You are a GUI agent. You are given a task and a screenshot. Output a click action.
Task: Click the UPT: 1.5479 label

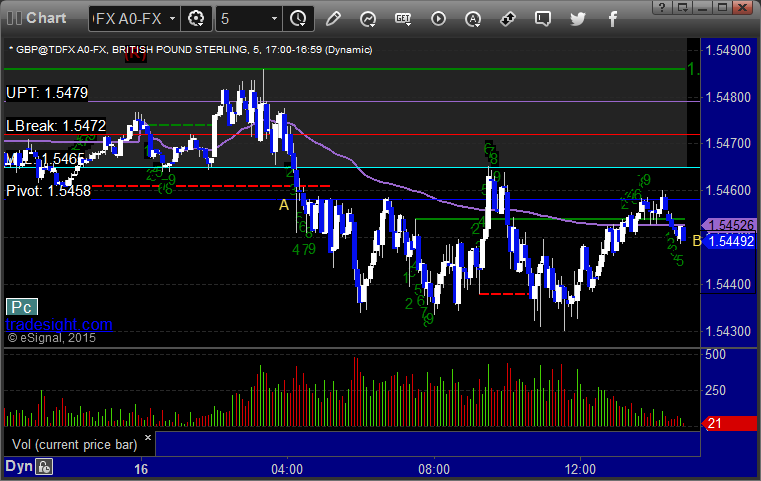coord(47,93)
